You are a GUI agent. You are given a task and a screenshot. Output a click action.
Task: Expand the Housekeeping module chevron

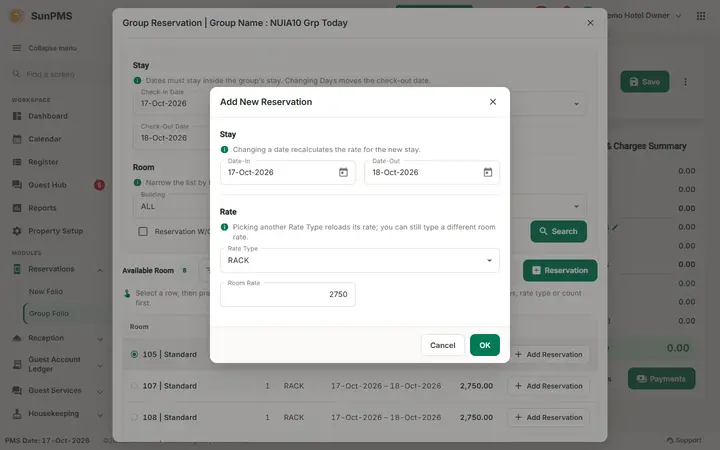tap(100, 415)
